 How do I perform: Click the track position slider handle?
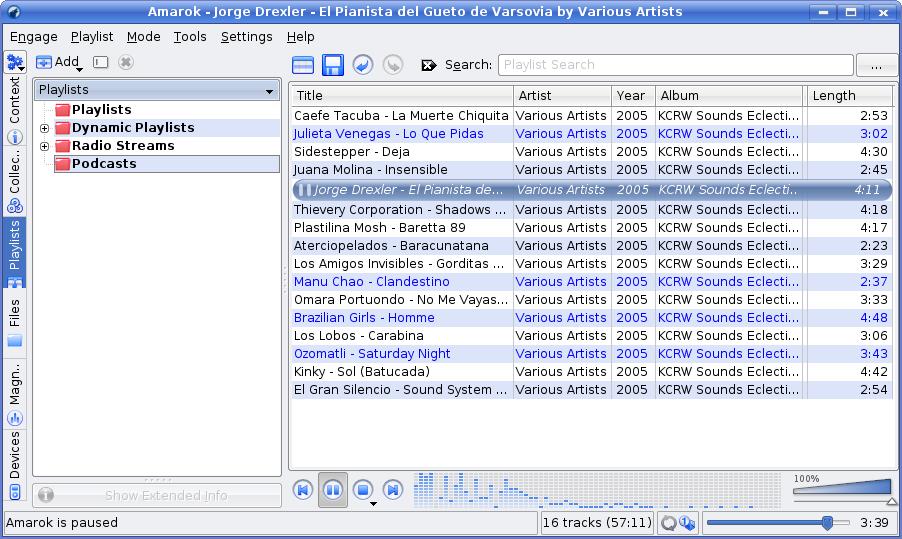827,522
